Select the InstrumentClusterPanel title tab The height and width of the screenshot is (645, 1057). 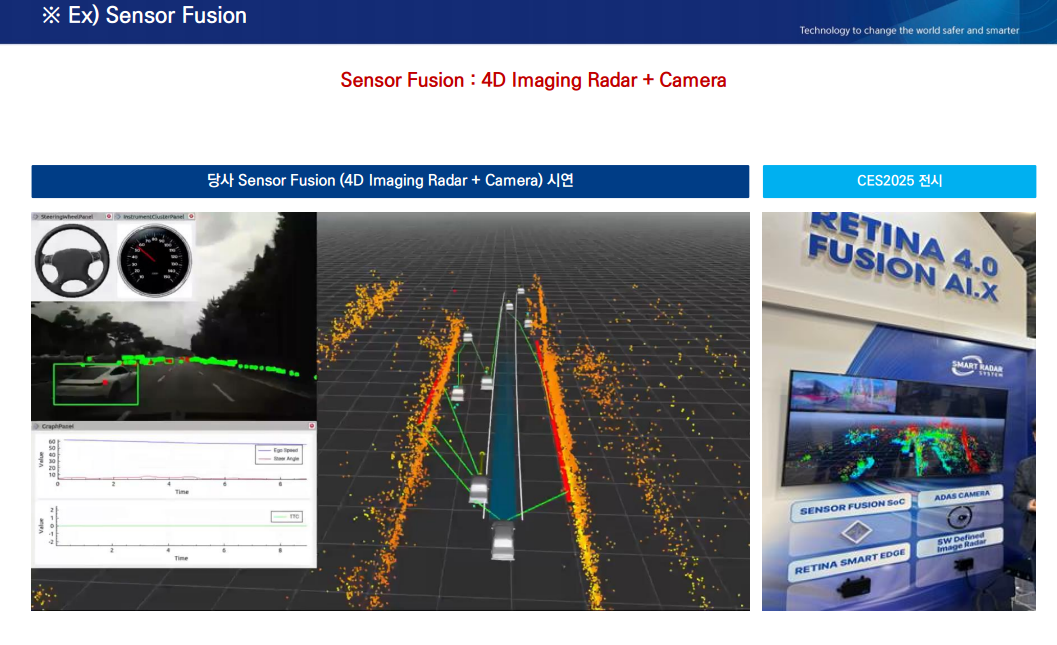pos(154,216)
